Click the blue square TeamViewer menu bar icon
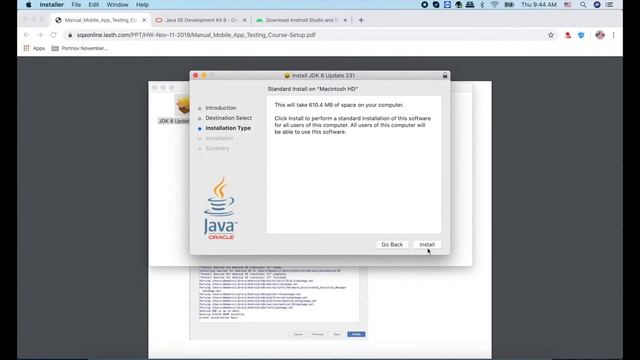Viewport: 640px width, 360px height. click(x=447, y=4)
